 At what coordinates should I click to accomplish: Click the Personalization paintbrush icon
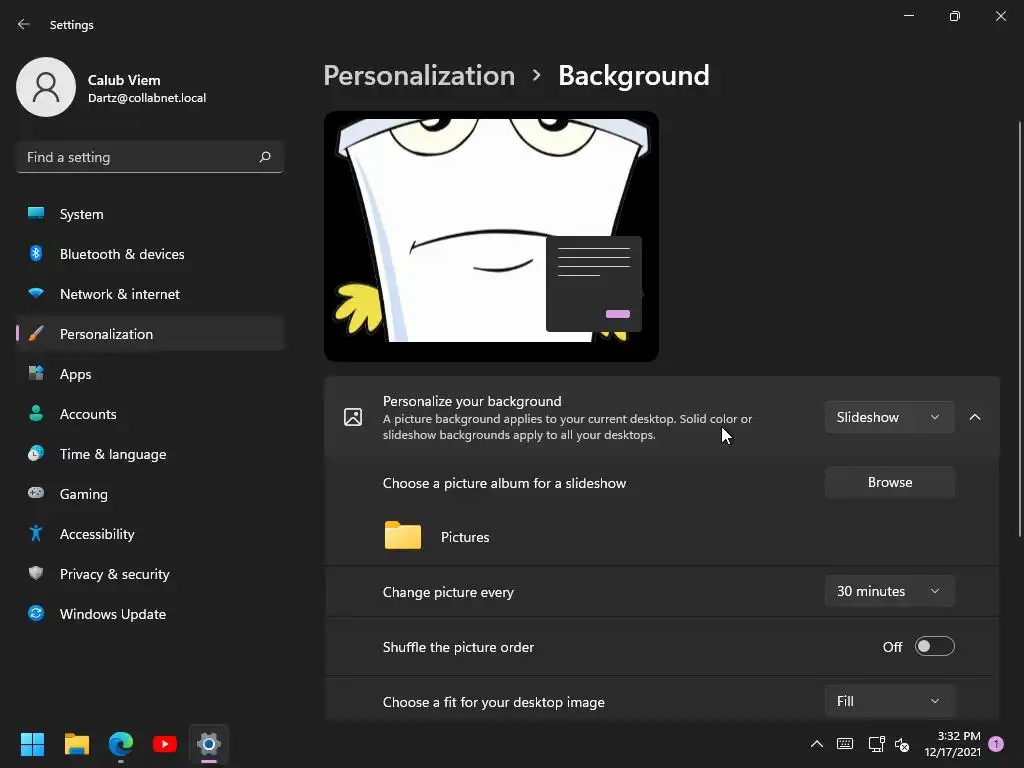click(x=36, y=334)
